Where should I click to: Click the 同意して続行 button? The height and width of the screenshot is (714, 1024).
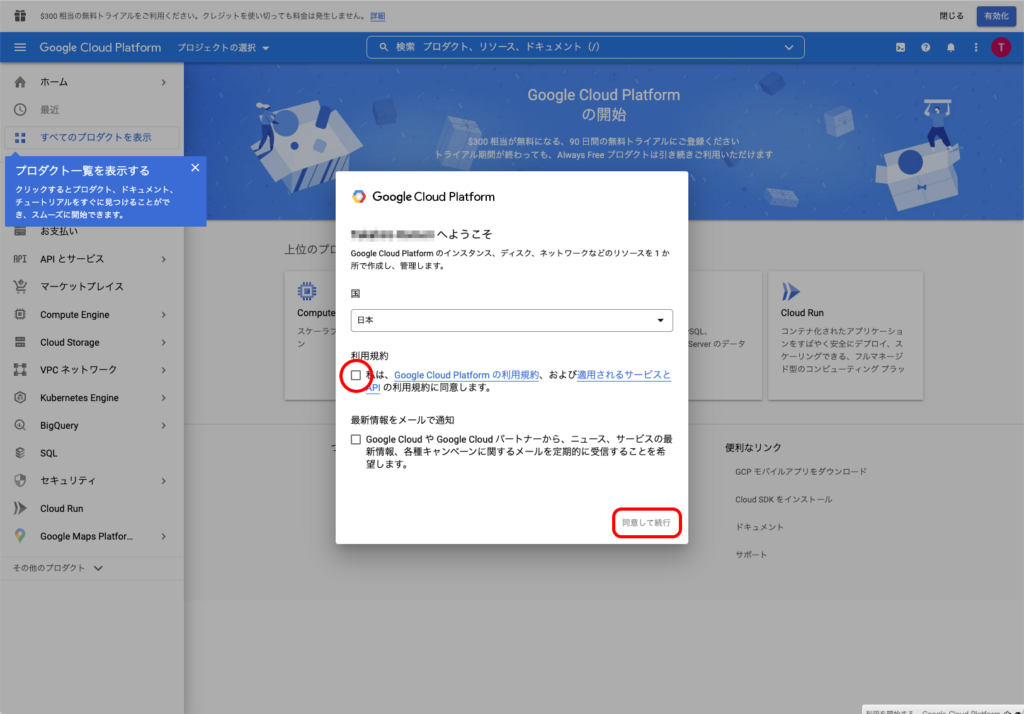(x=646, y=523)
